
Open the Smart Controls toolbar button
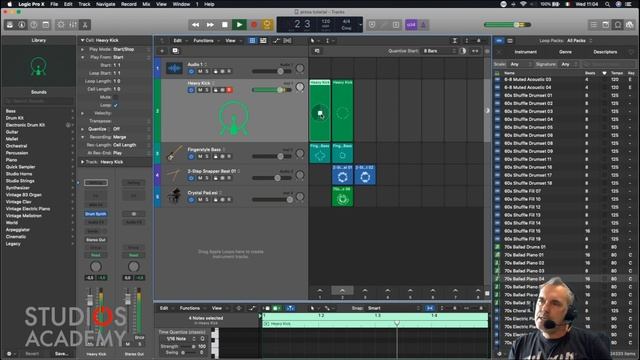click(60, 25)
